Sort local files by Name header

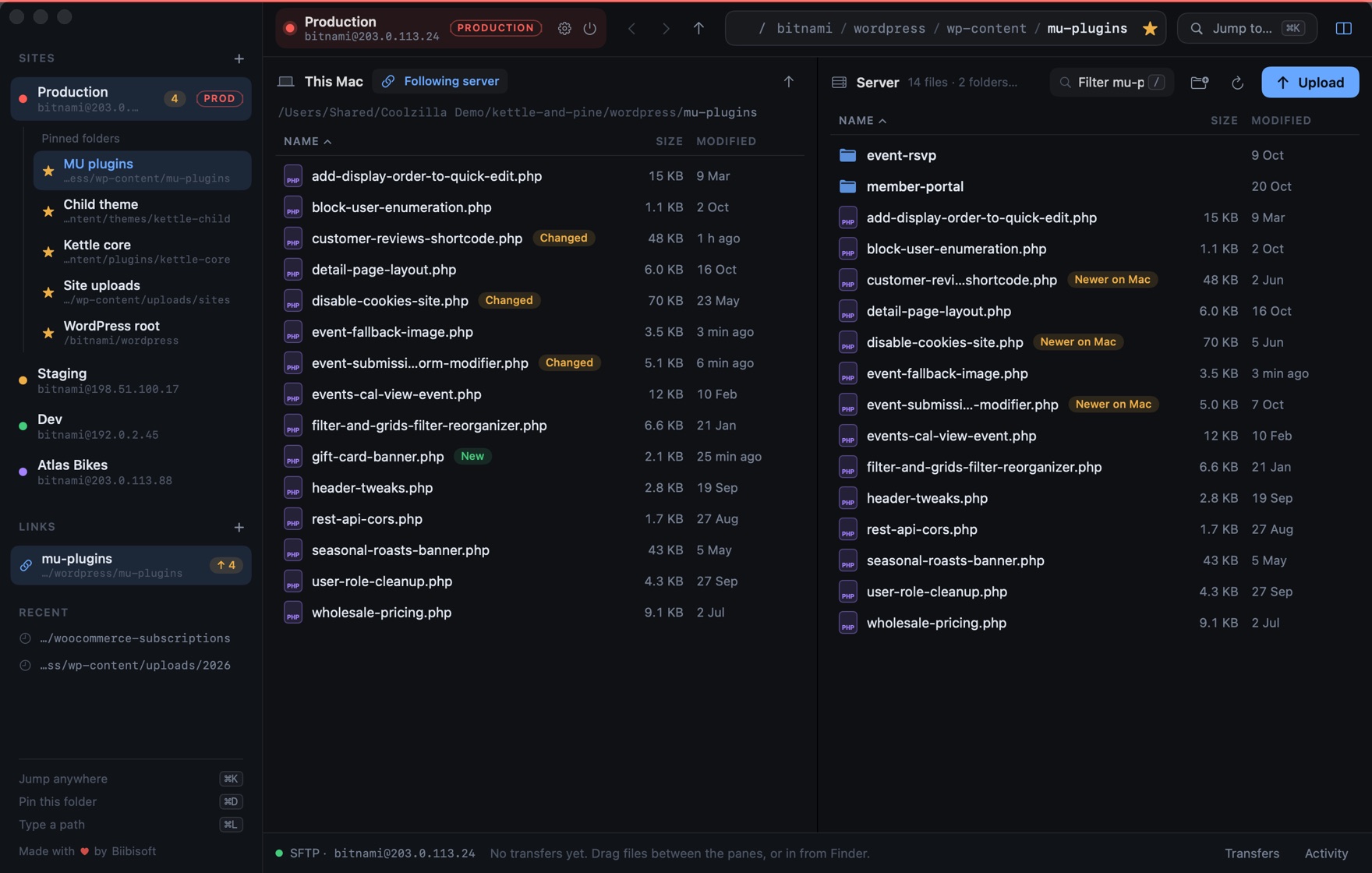pos(307,141)
